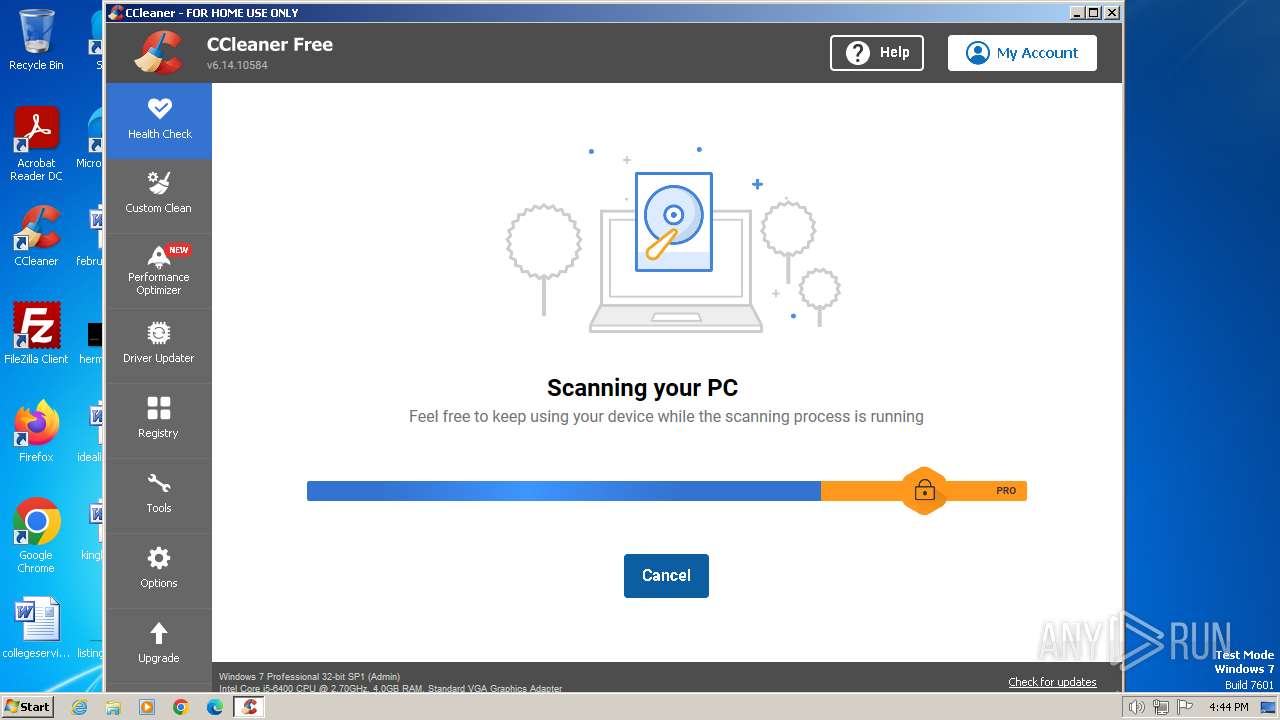This screenshot has height=720, width=1280.
Task: Open the media player taskbar icon
Action: [x=147, y=707]
